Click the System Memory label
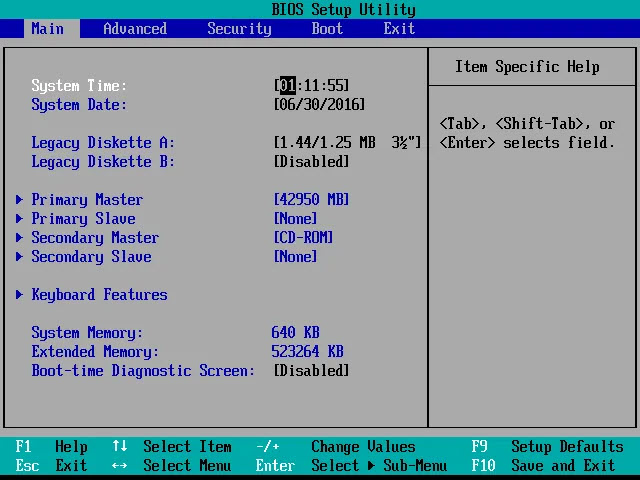Screen dimensions: 640x480 [87, 332]
